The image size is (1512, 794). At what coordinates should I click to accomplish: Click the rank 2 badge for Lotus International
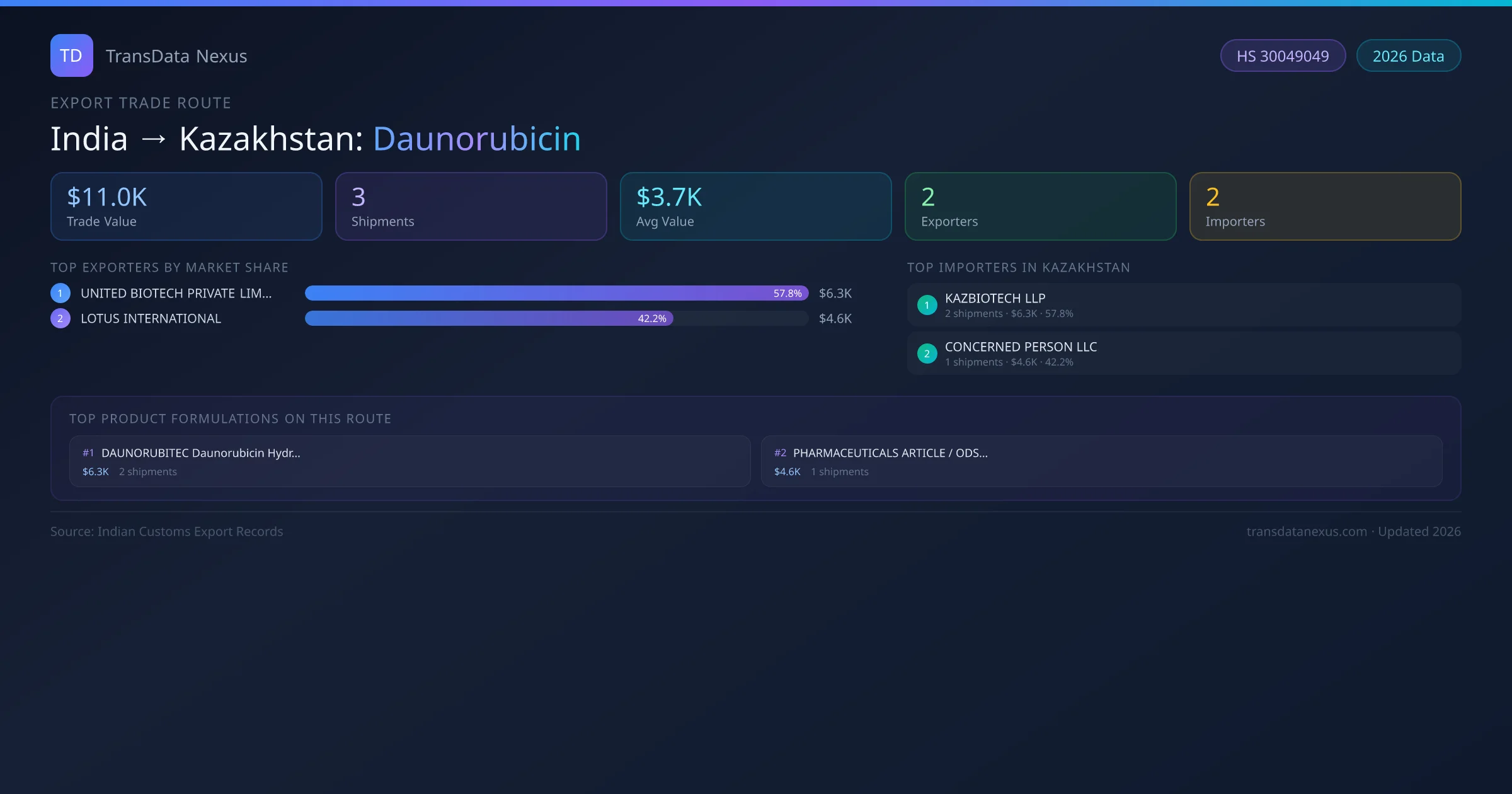60,318
